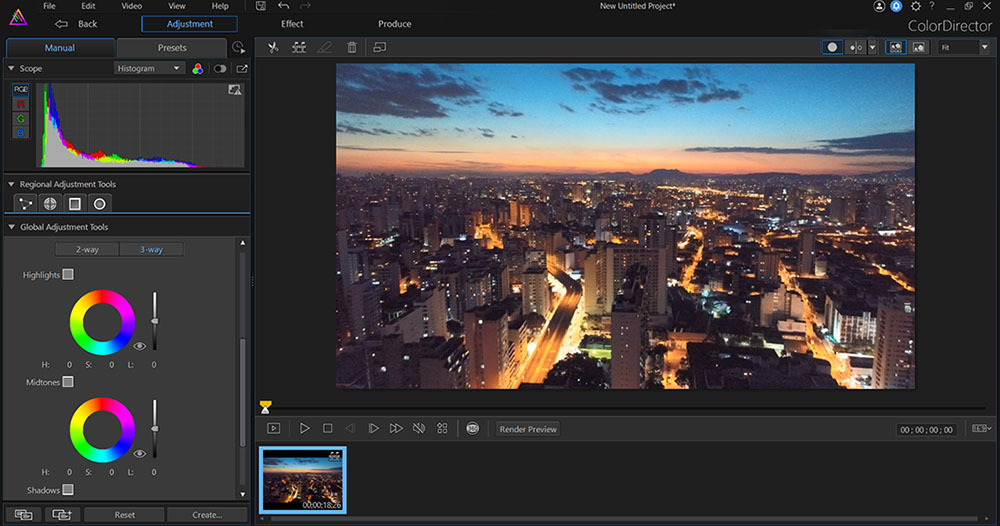Select the R red histogram channel
1000x526 pixels.
point(20,104)
